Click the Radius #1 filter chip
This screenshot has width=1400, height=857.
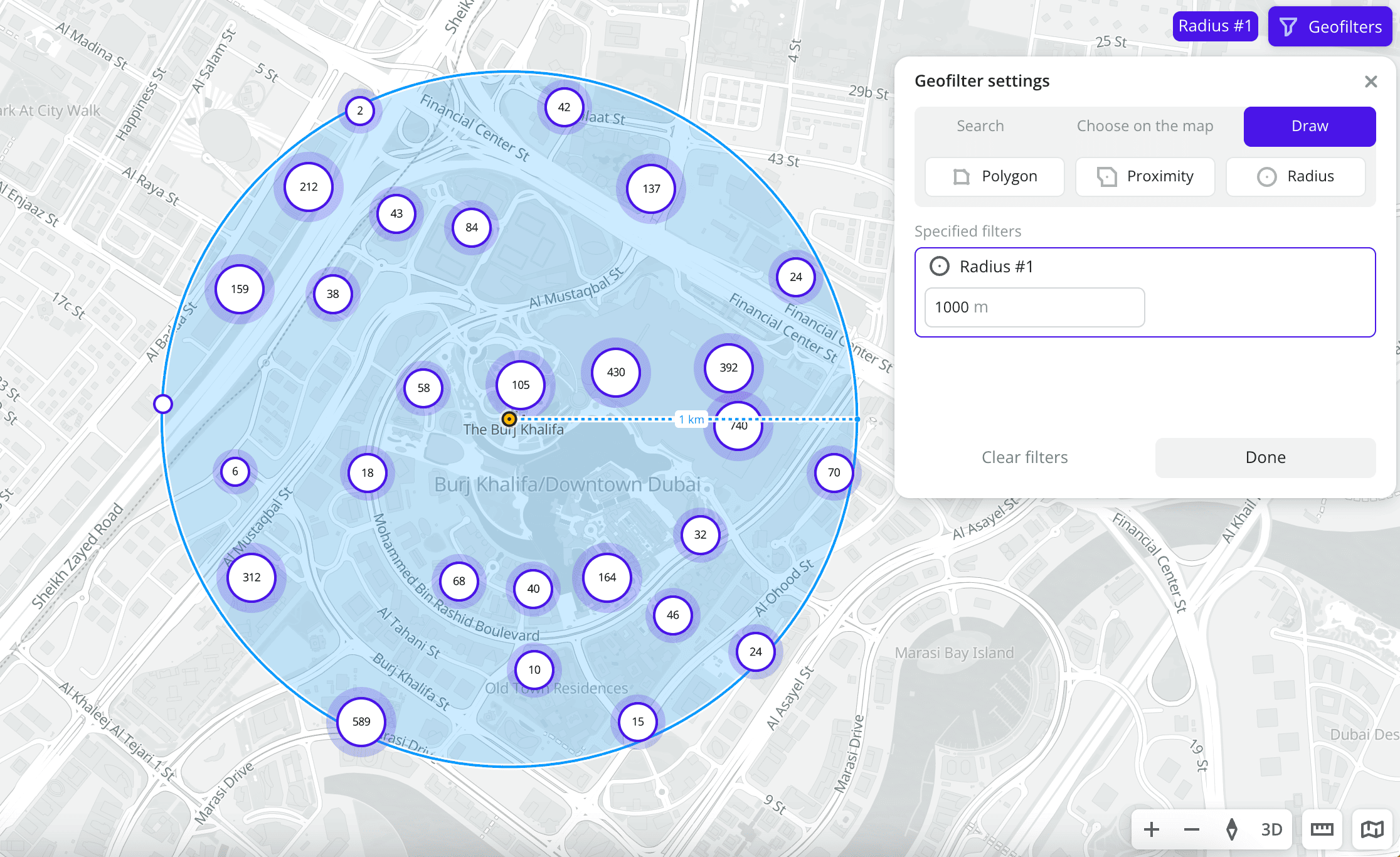[x=1214, y=26]
